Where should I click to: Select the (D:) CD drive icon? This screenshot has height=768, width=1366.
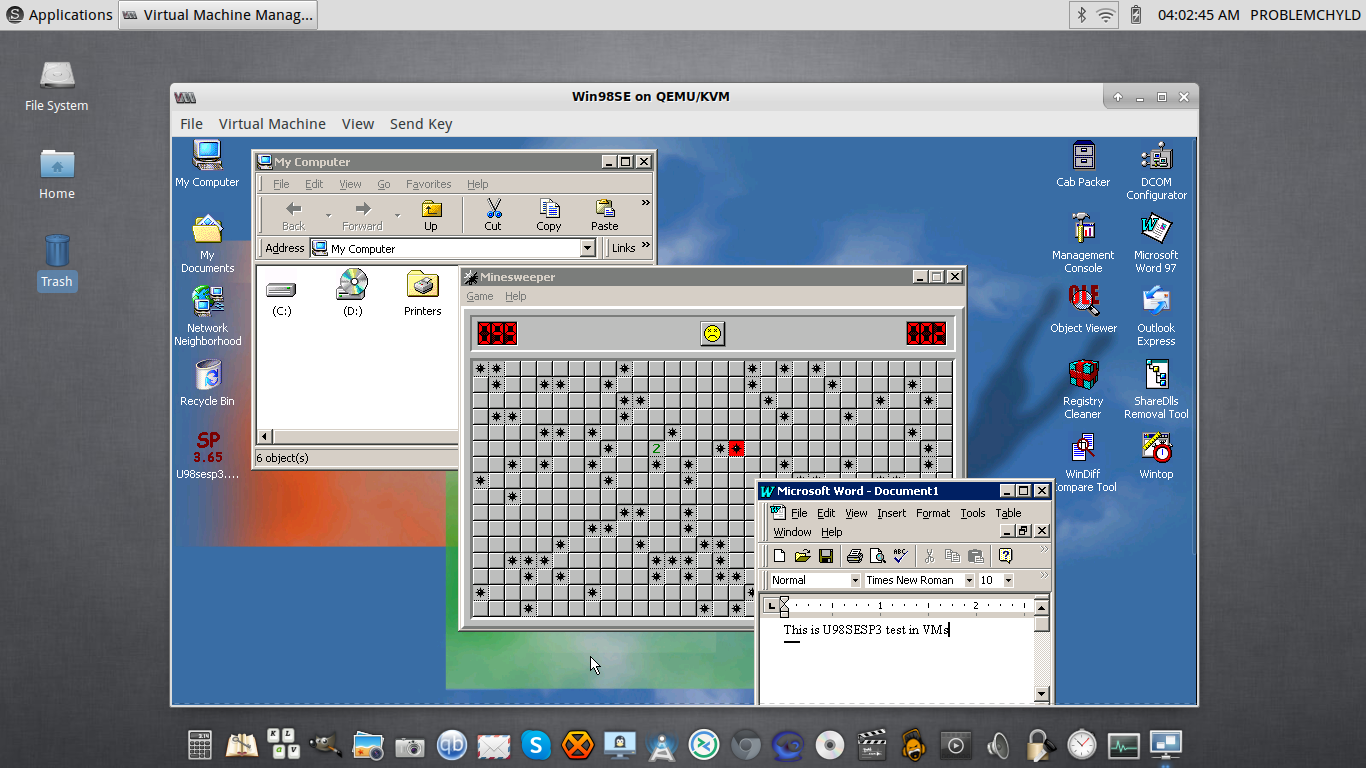(352, 293)
